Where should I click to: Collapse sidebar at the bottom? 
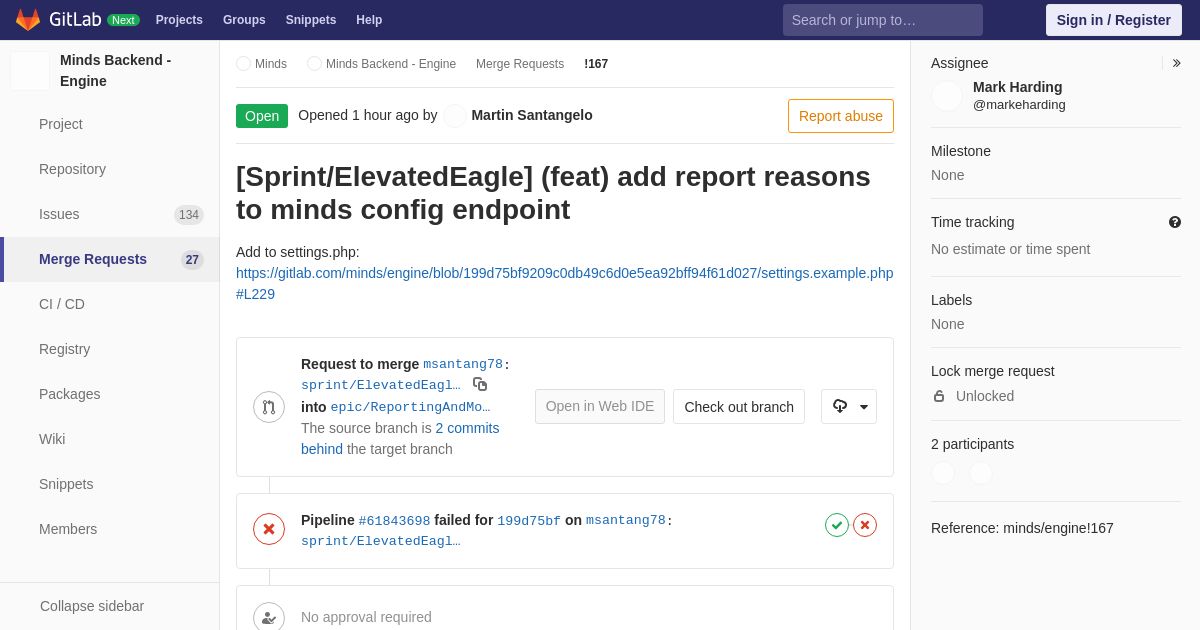pyautogui.click(x=110, y=606)
